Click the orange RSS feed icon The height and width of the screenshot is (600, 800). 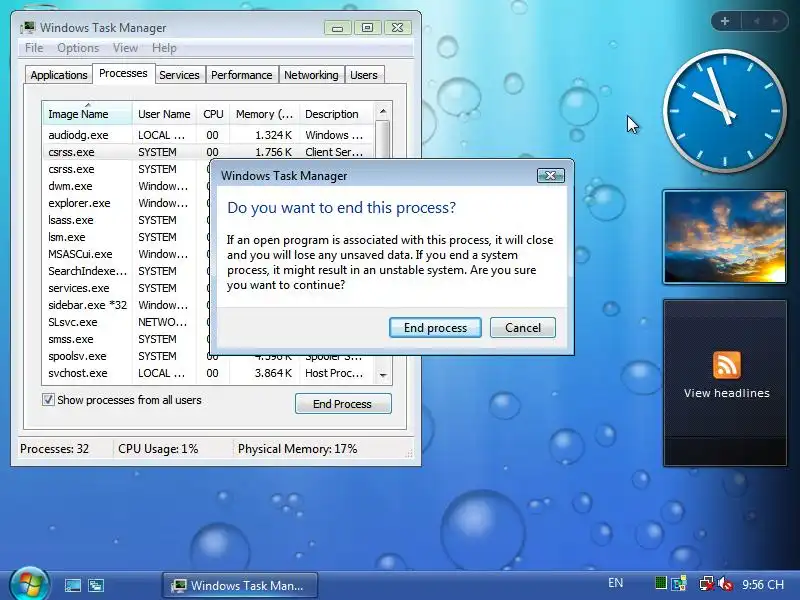coord(727,365)
